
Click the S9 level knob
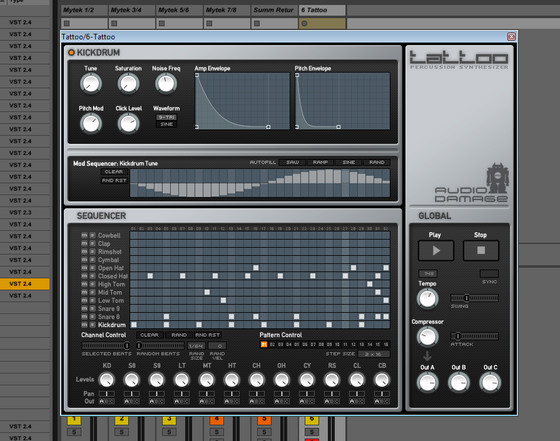pos(156,380)
